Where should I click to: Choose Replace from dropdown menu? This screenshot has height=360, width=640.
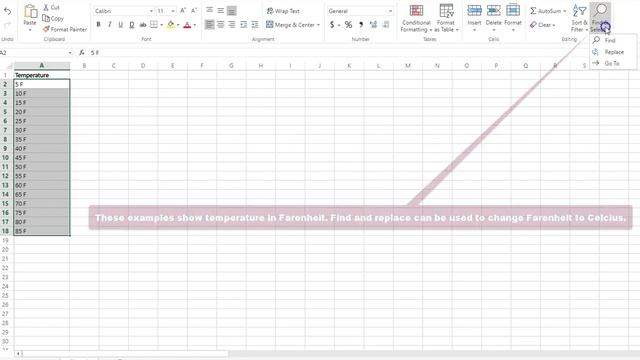613,52
